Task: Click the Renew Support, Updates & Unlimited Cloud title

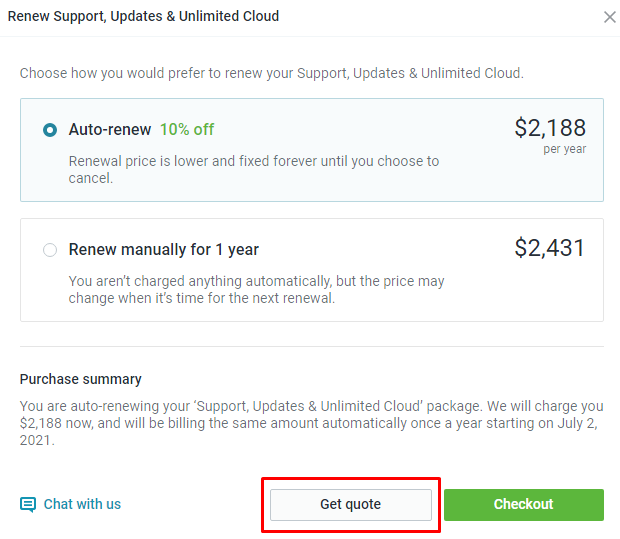Action: pos(143,17)
